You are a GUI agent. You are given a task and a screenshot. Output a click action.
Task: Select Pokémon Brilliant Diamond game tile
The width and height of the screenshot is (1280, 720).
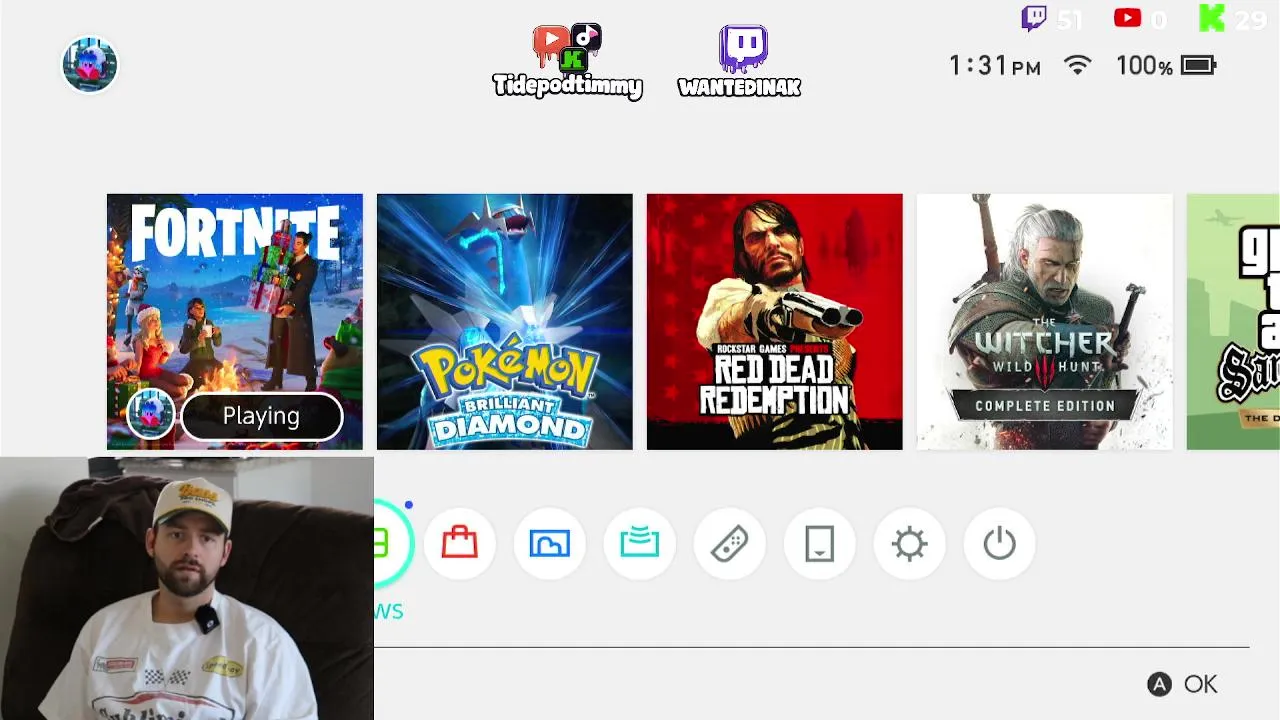505,322
